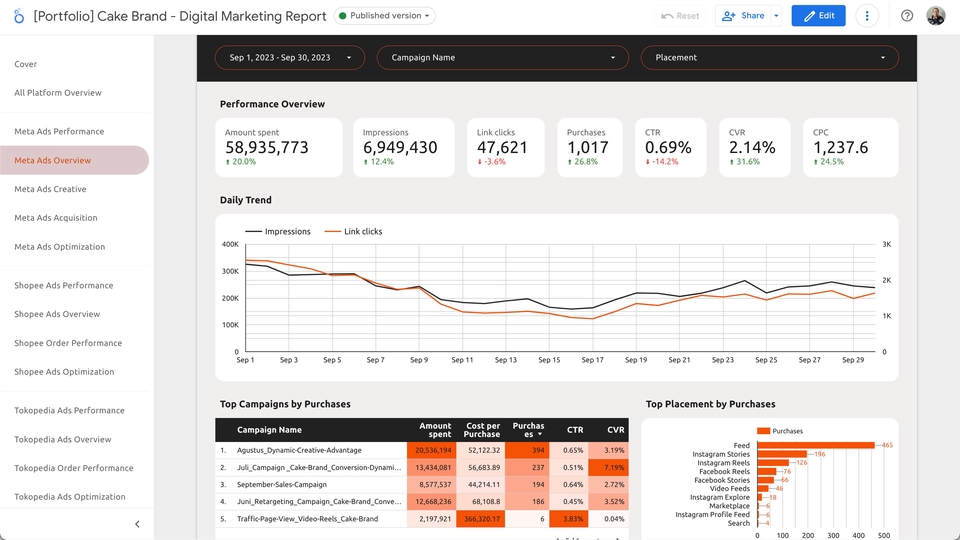Select the All Platform Overview page
The width and height of the screenshot is (960, 540).
click(x=58, y=93)
